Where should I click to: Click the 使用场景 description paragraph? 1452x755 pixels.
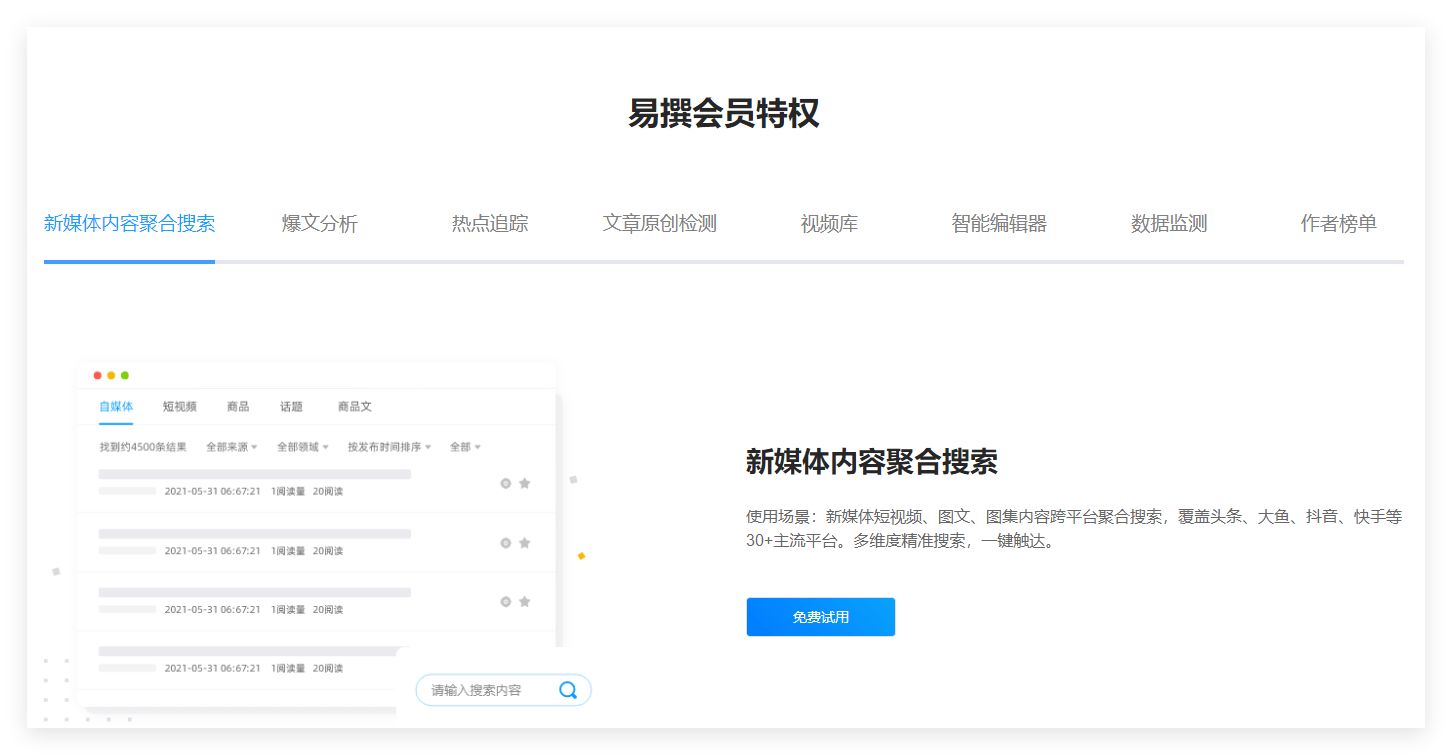1074,529
